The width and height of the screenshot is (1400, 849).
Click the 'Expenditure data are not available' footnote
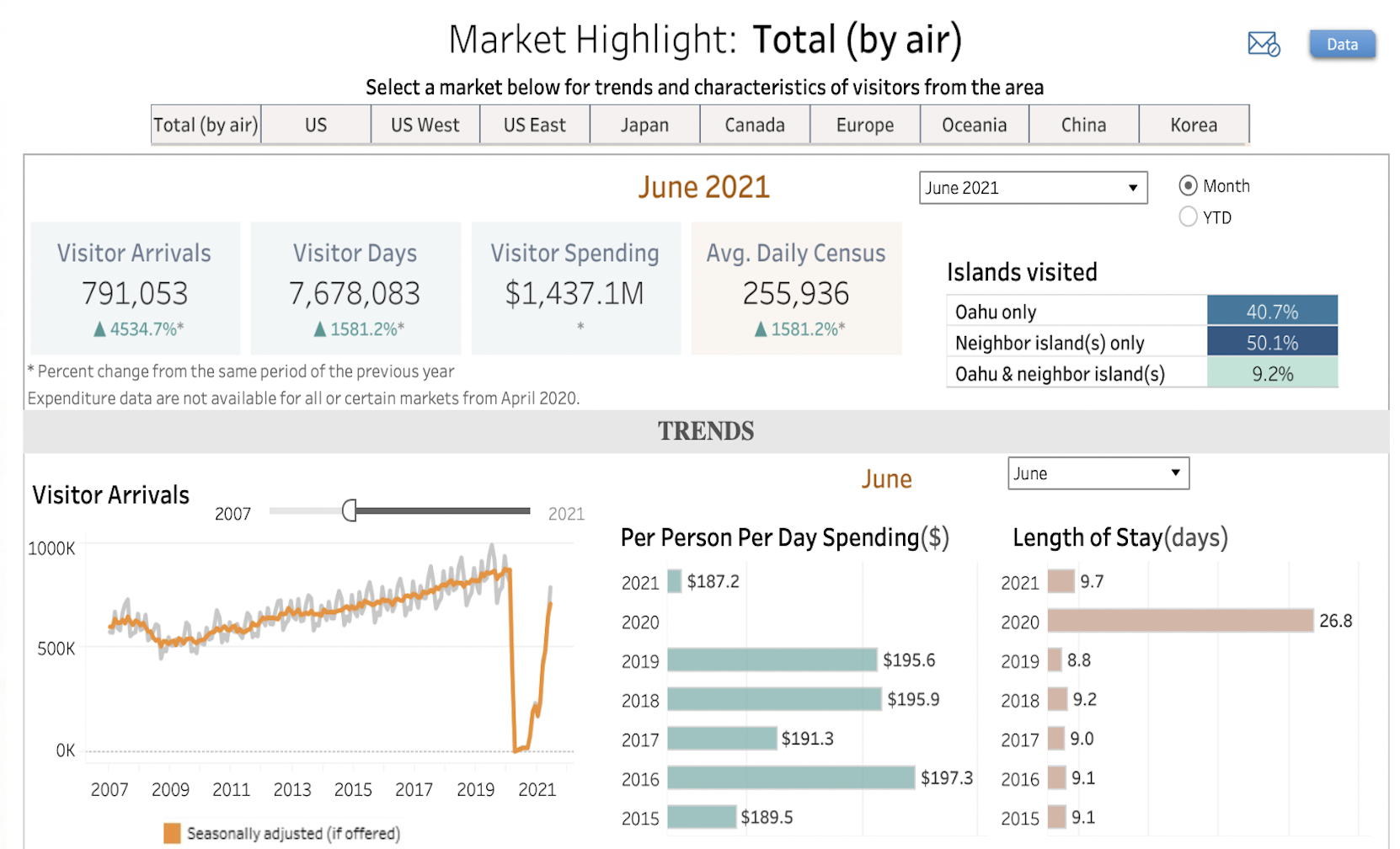click(303, 398)
